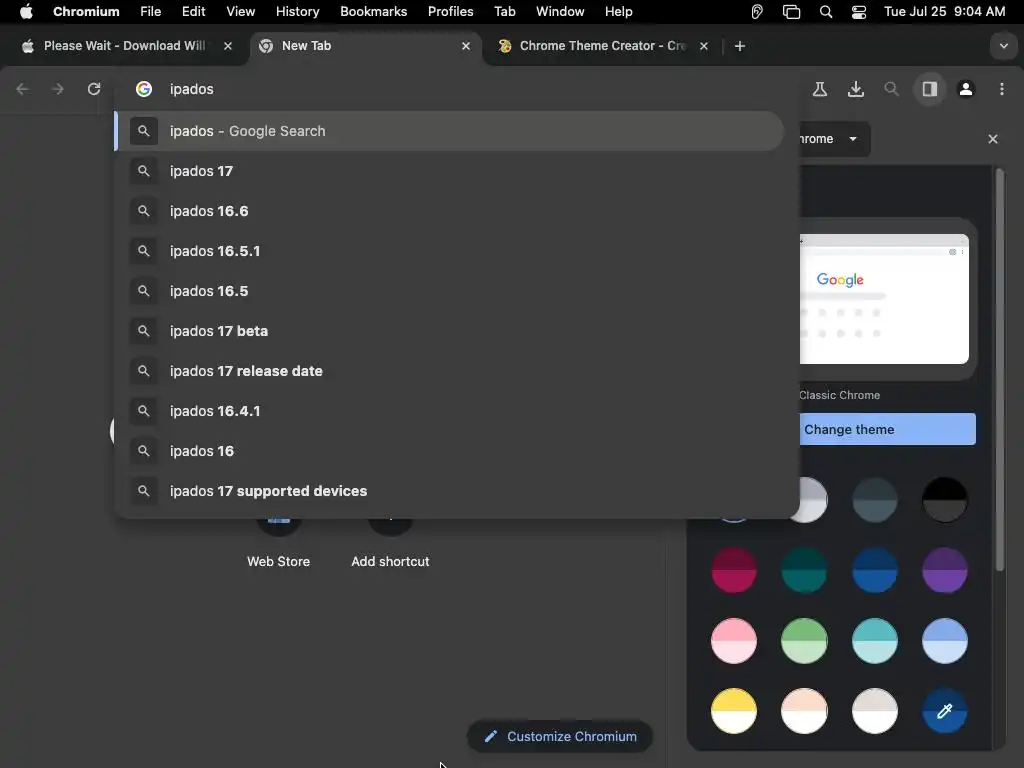Pick the green color swatch
This screenshot has height=768, width=1024.
(804, 641)
